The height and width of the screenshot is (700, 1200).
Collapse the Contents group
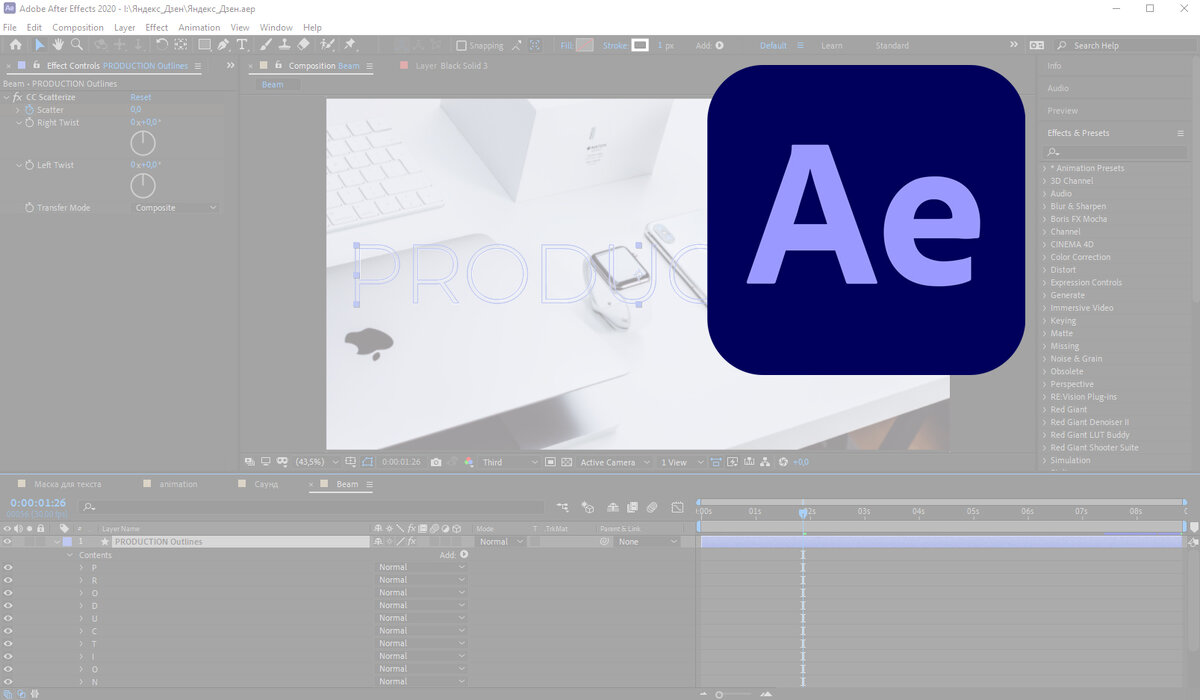70,555
